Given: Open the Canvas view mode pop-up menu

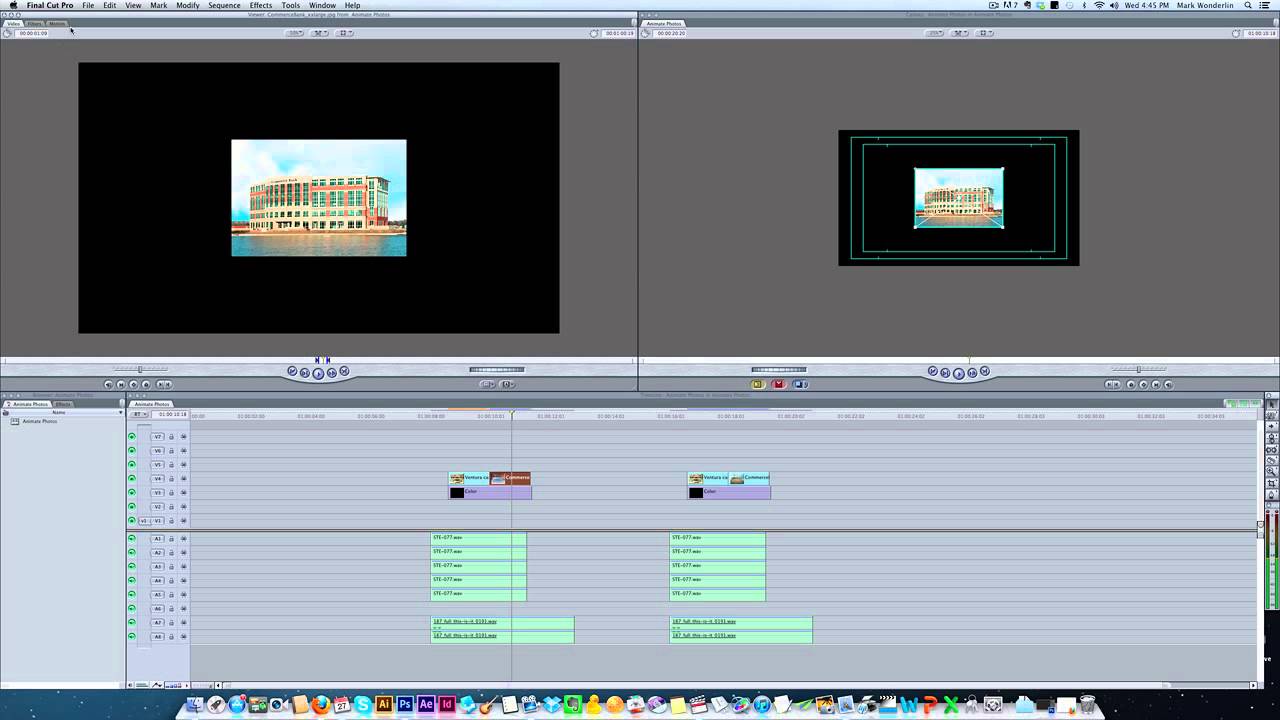Looking at the screenshot, I should 984,33.
